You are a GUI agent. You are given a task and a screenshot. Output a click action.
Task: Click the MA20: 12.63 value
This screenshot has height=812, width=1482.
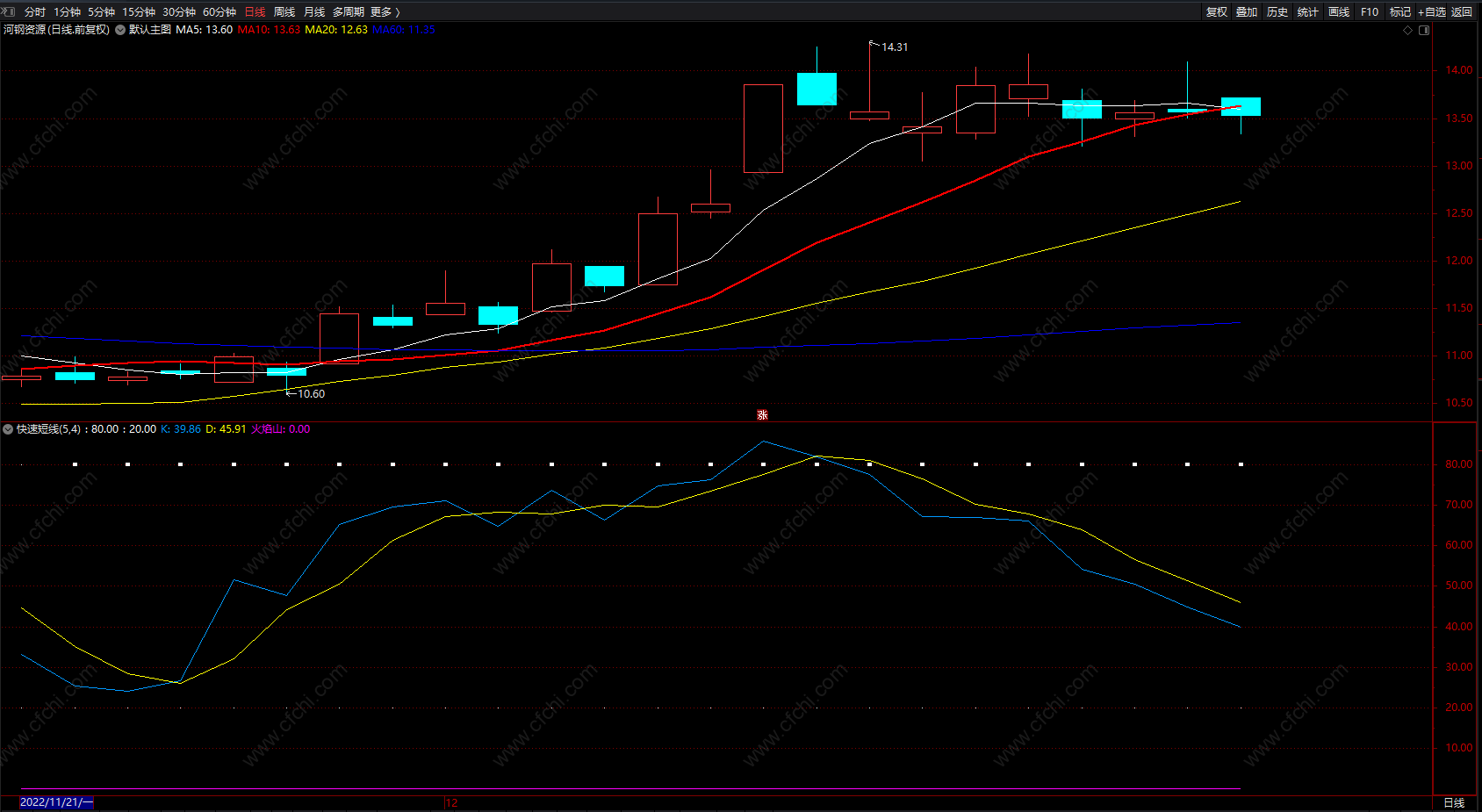pos(336,30)
